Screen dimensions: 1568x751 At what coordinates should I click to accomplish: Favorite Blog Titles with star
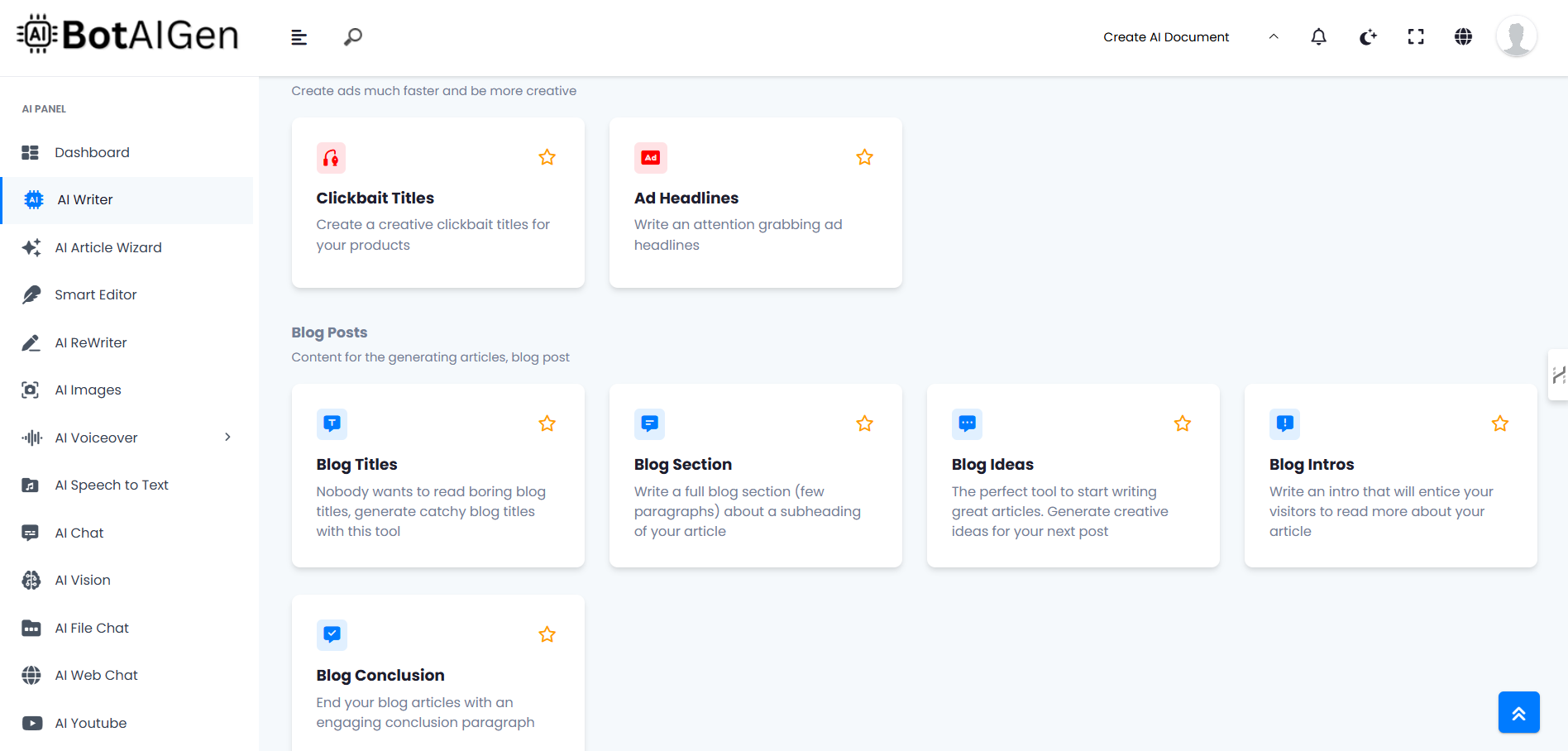pyautogui.click(x=547, y=424)
